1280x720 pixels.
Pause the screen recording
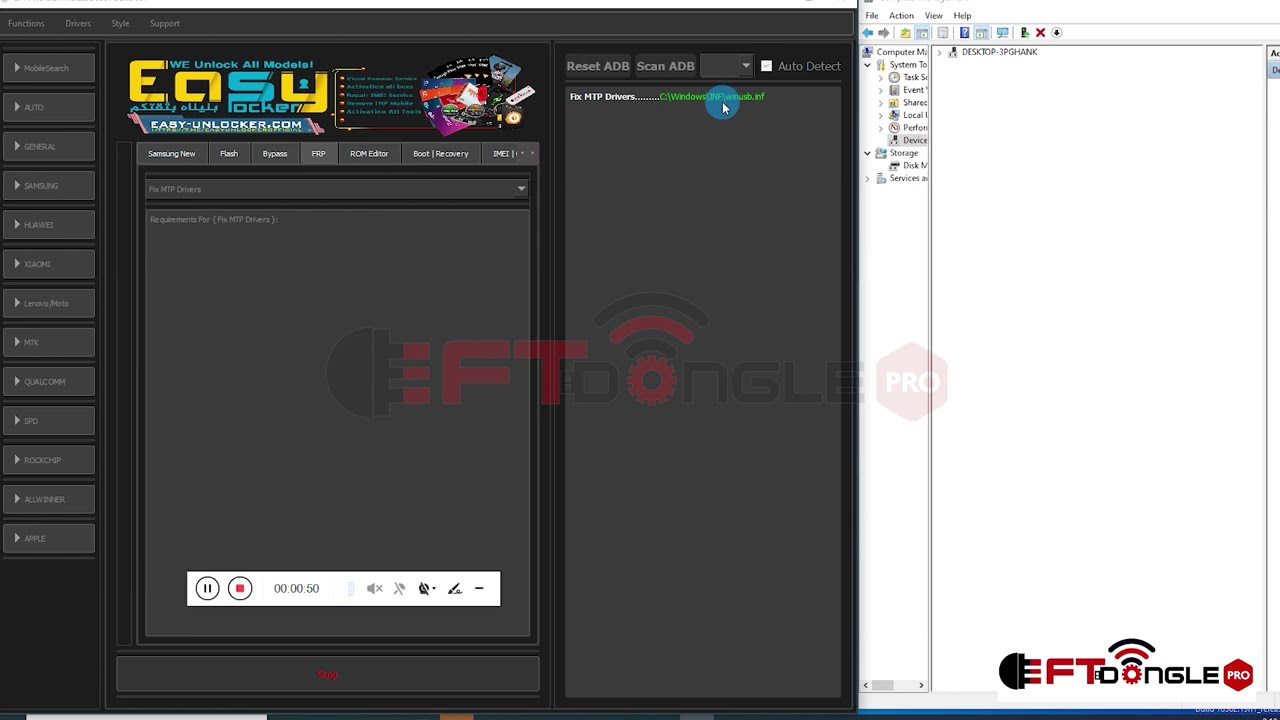click(x=207, y=589)
